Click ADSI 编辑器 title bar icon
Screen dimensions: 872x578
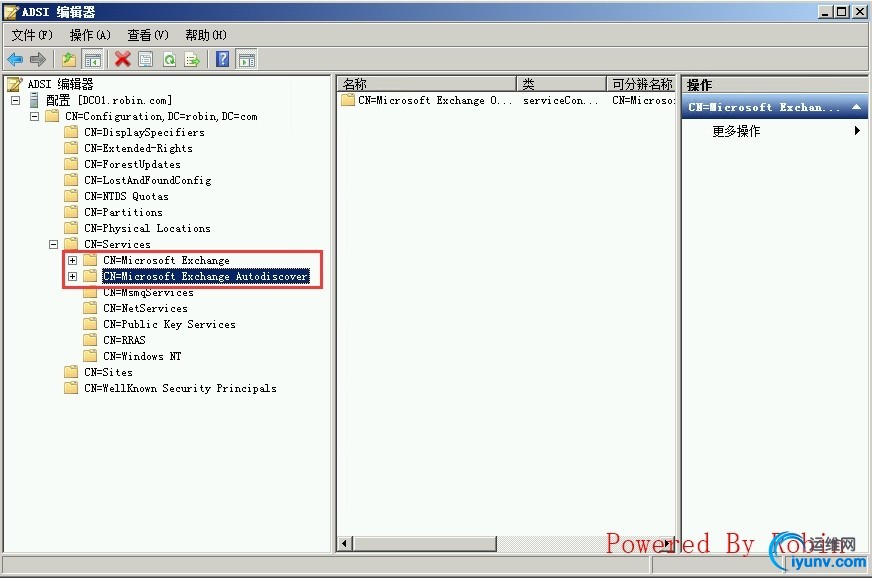11,11
